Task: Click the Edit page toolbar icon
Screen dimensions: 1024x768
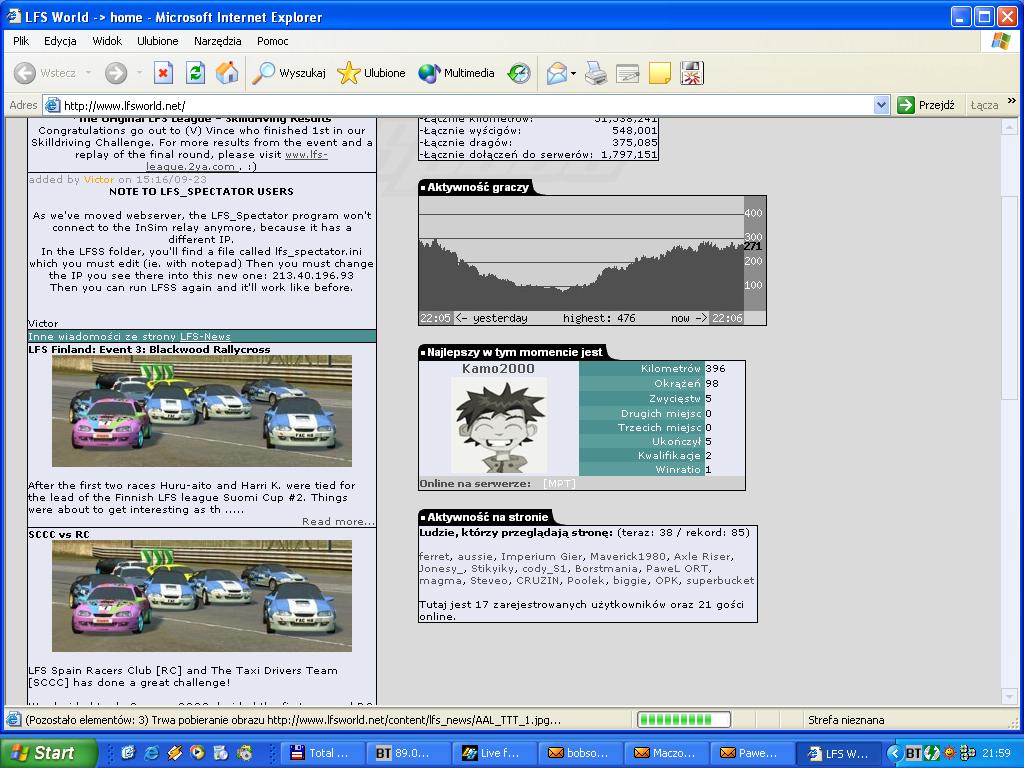Action: 628,73
